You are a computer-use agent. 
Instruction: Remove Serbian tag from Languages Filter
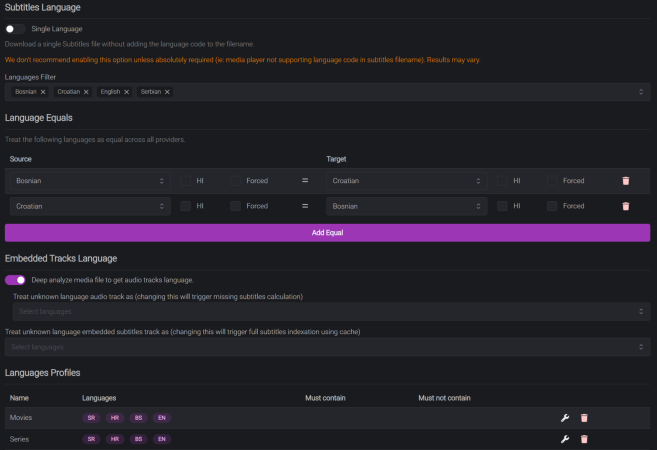(167, 92)
